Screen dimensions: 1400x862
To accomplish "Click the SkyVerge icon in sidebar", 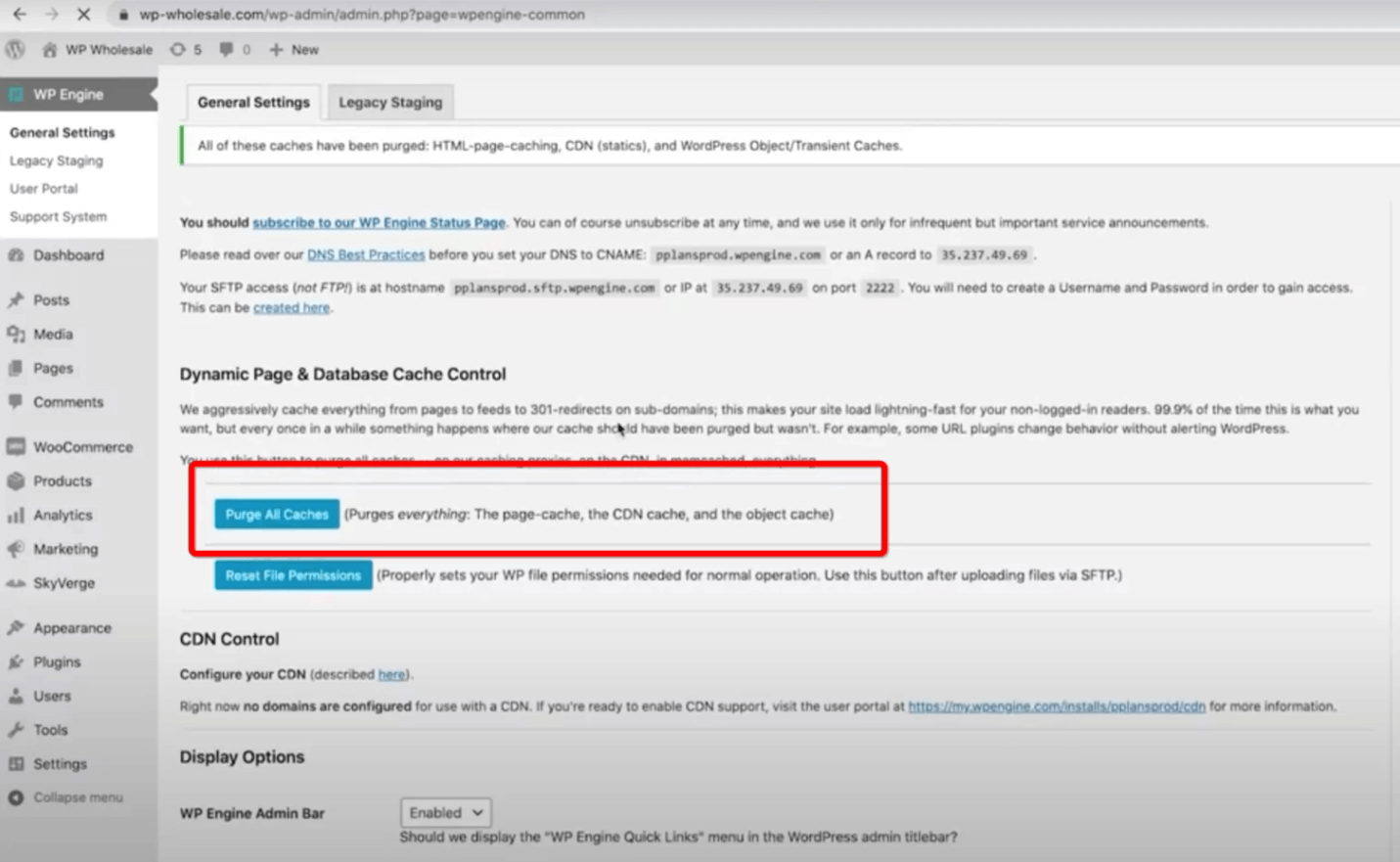I will (16, 583).
